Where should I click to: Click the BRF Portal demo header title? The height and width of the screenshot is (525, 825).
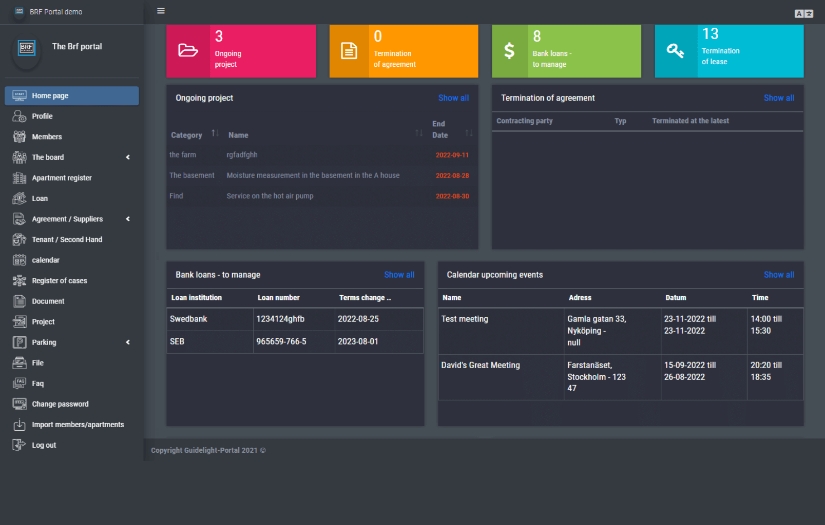[56, 12]
